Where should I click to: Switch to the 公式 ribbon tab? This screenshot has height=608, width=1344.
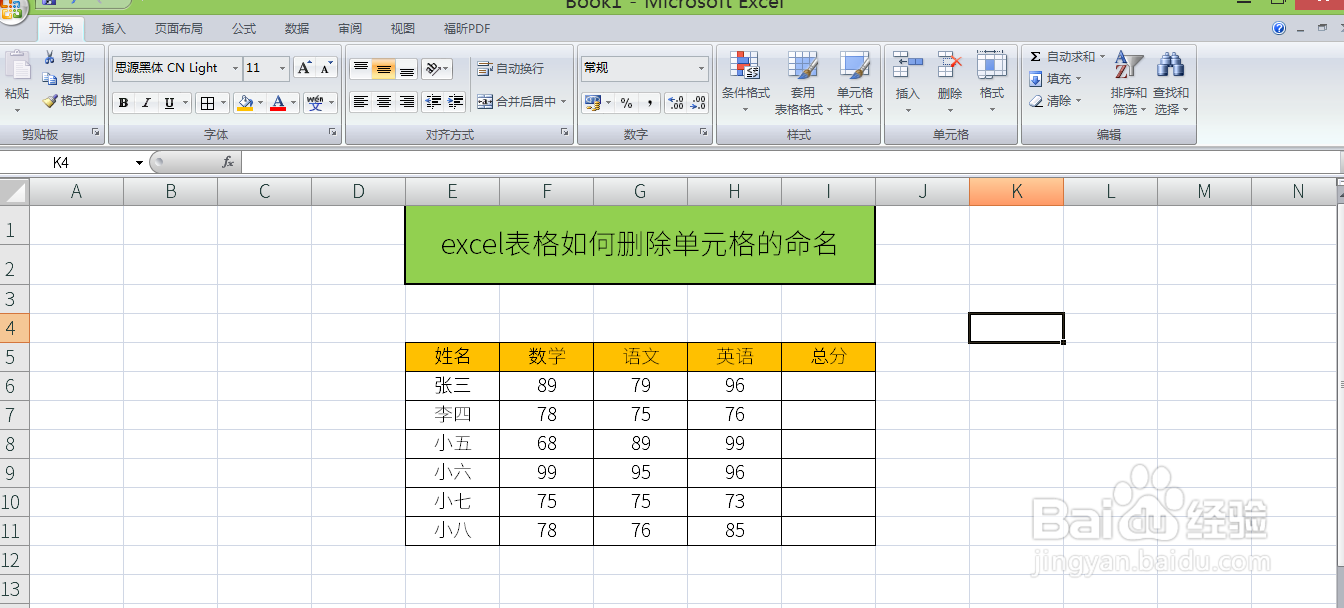pos(242,28)
